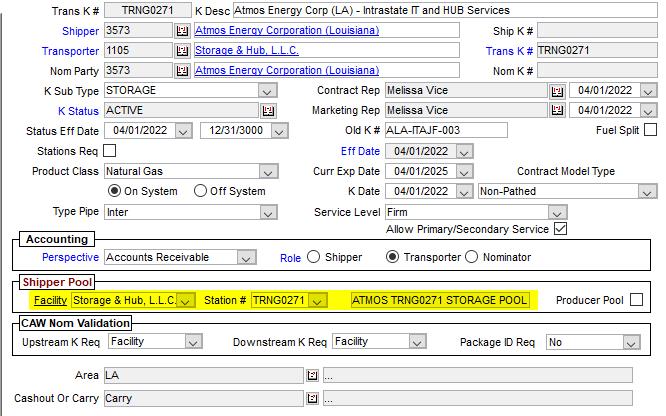Open Storage & Hub, L.L.C. transporter link
This screenshot has width=666, height=416.
(240, 51)
